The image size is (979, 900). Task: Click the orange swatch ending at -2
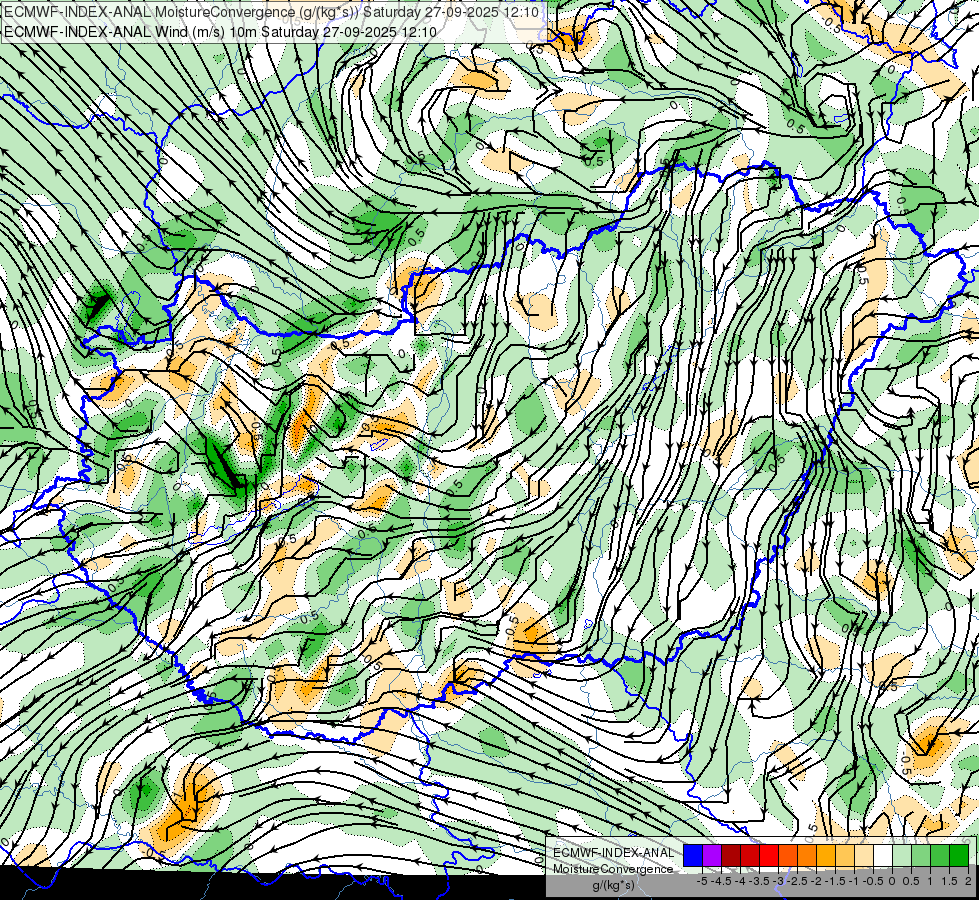pyautogui.click(x=807, y=856)
